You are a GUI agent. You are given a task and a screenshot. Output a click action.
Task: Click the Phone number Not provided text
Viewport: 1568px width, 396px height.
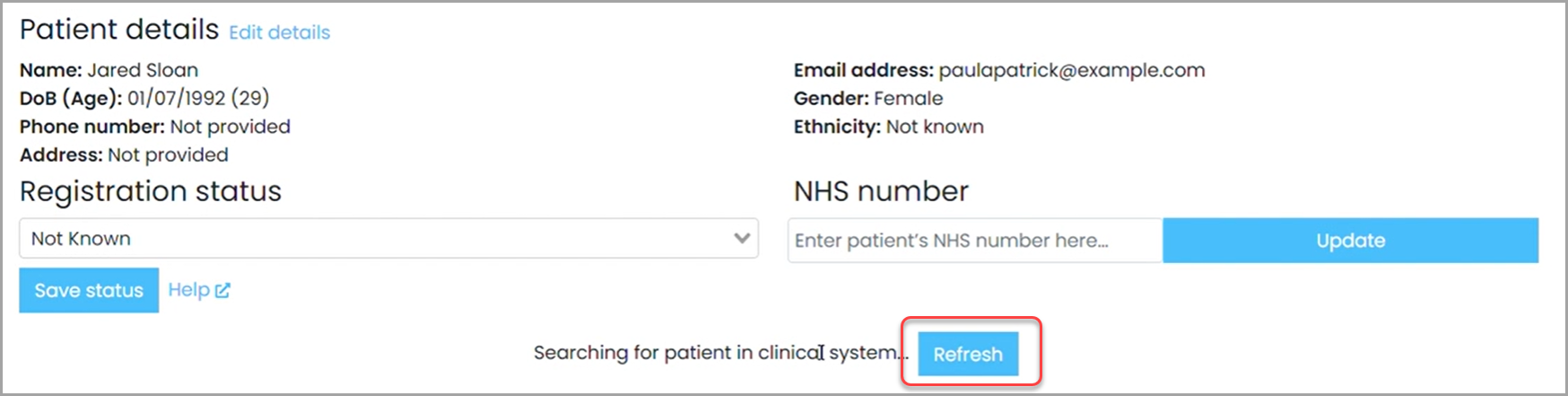point(231,127)
